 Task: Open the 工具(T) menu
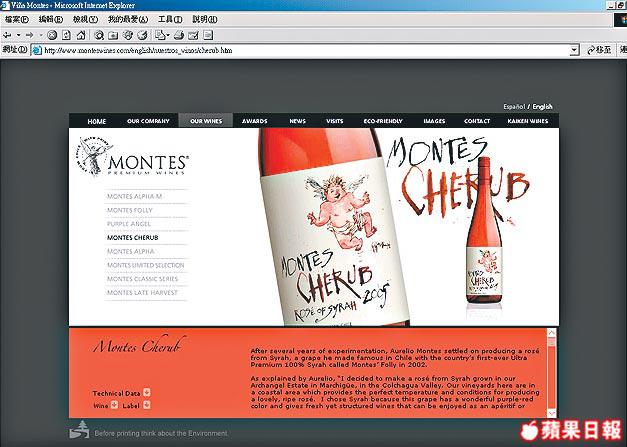(170, 19)
